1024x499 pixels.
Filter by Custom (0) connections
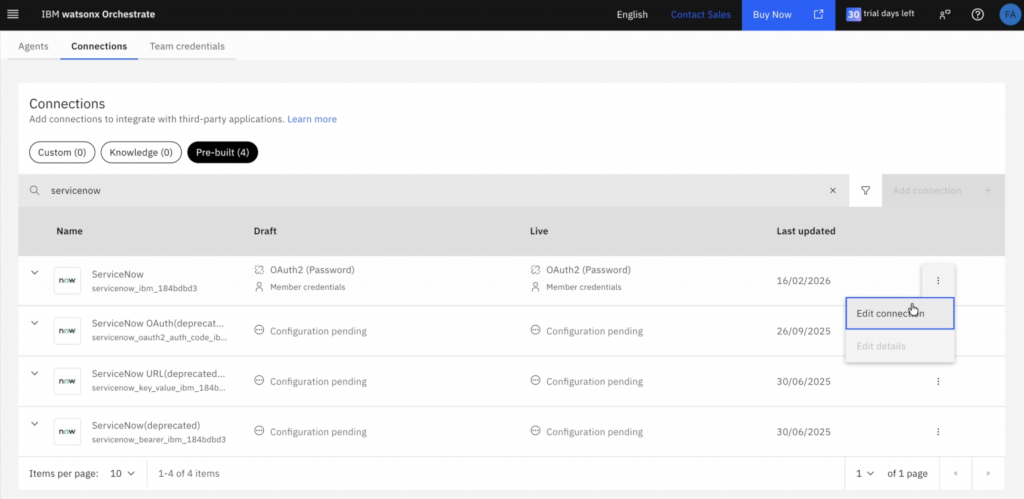coord(62,152)
